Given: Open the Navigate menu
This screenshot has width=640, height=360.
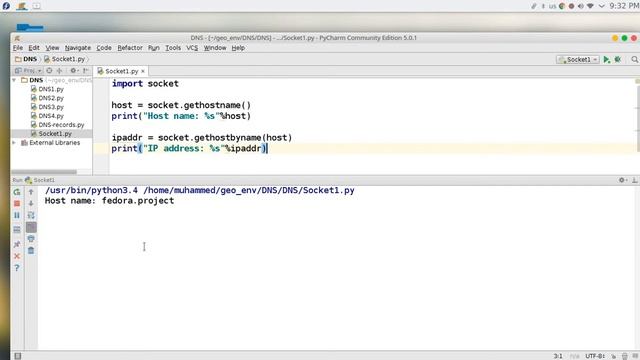Looking at the screenshot, I should [78, 48].
